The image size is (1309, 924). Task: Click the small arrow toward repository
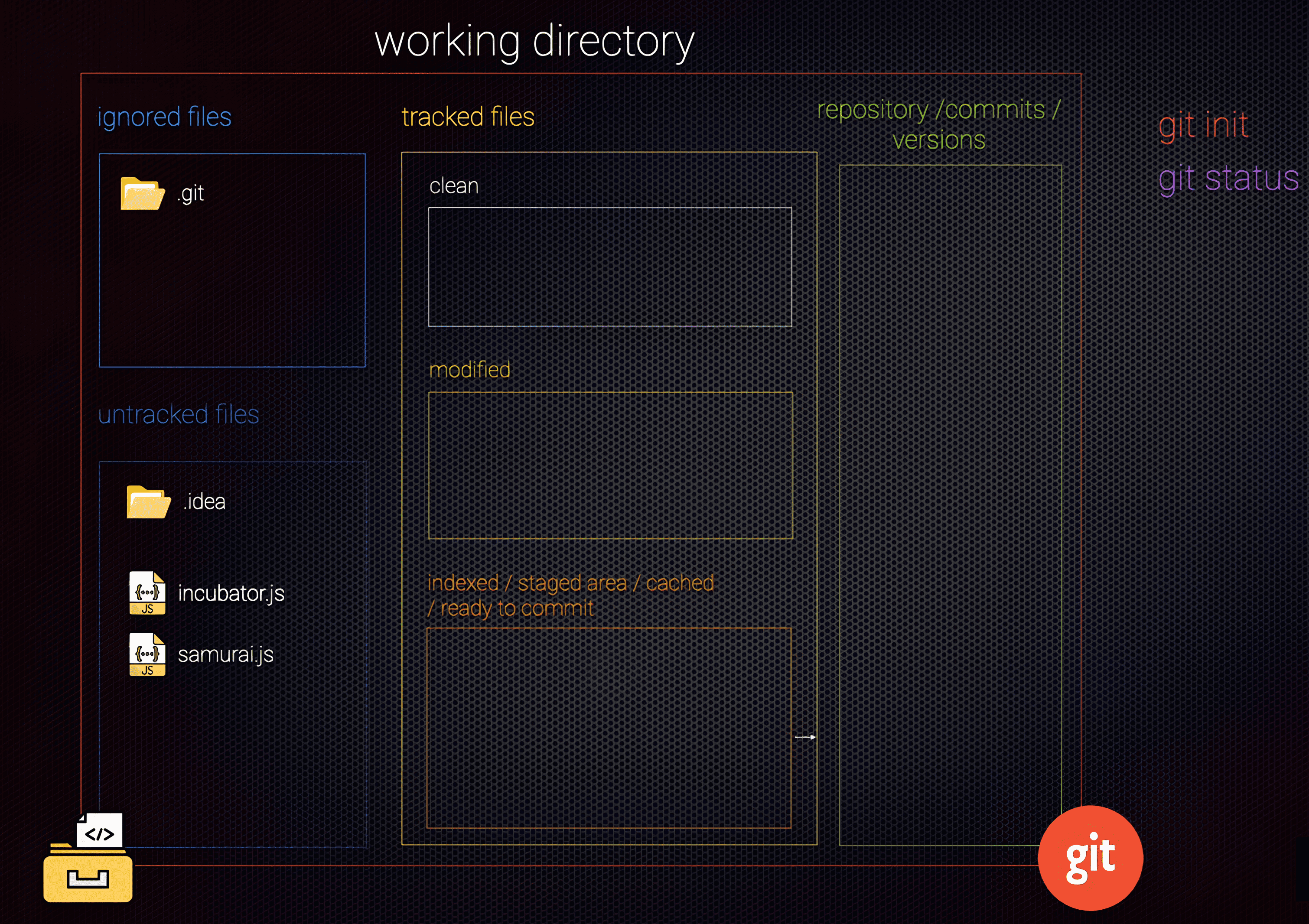point(805,737)
